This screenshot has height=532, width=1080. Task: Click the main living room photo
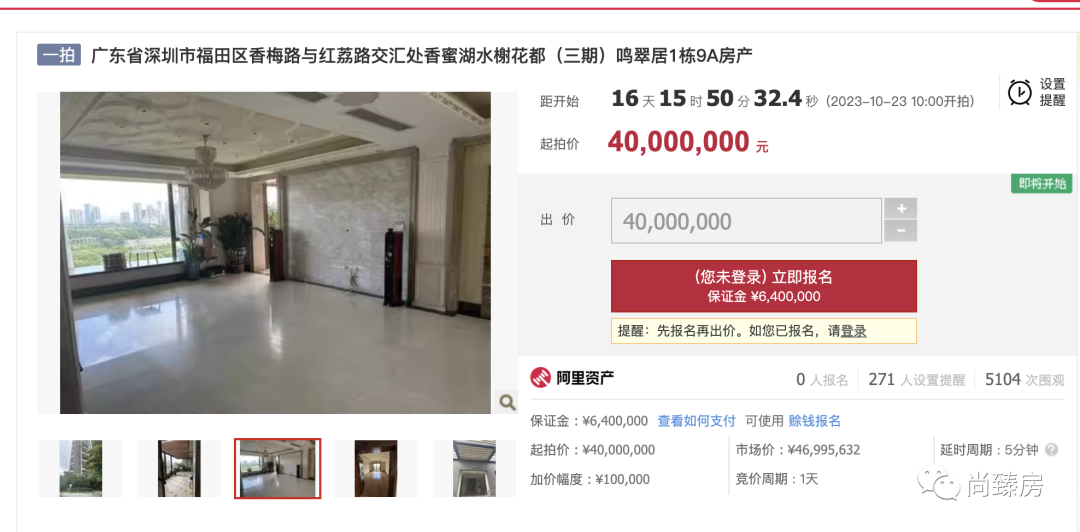click(276, 253)
